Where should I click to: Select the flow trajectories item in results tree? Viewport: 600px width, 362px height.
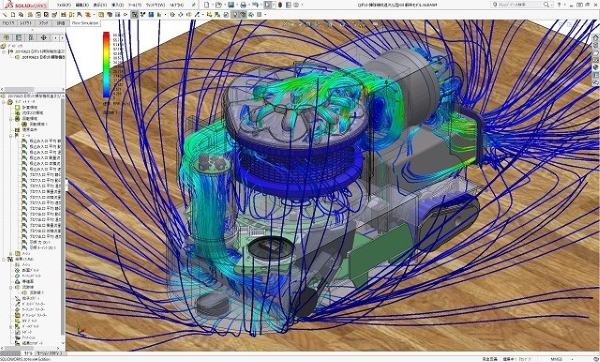pos(27,287)
